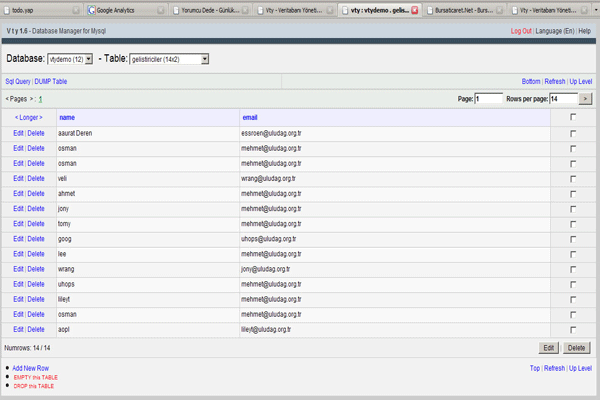Image resolution: width=600 pixels, height=400 pixels.
Task: Select the checkbox in the veli row
Action: click(572, 178)
